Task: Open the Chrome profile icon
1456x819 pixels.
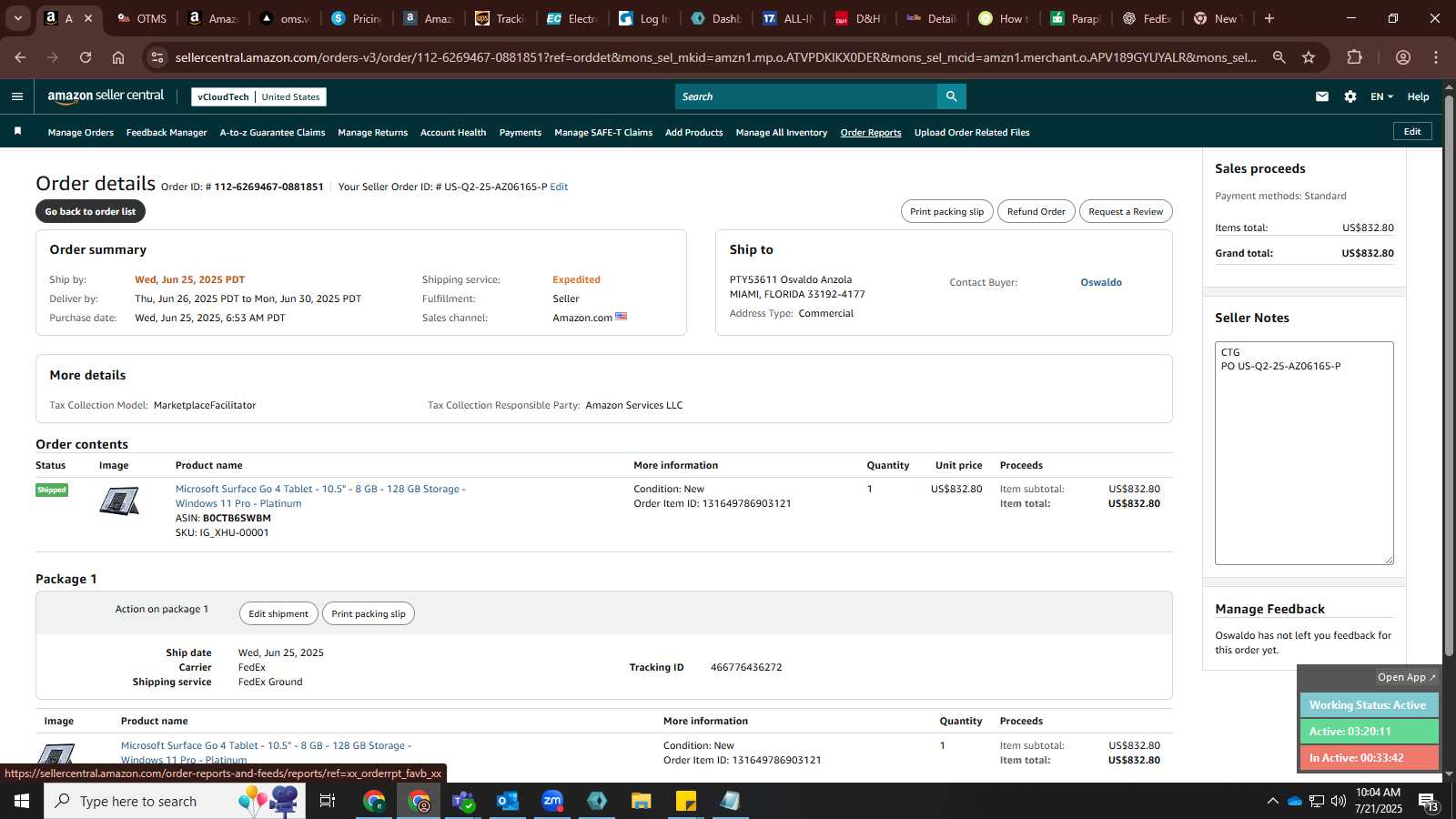Action: tap(1403, 57)
